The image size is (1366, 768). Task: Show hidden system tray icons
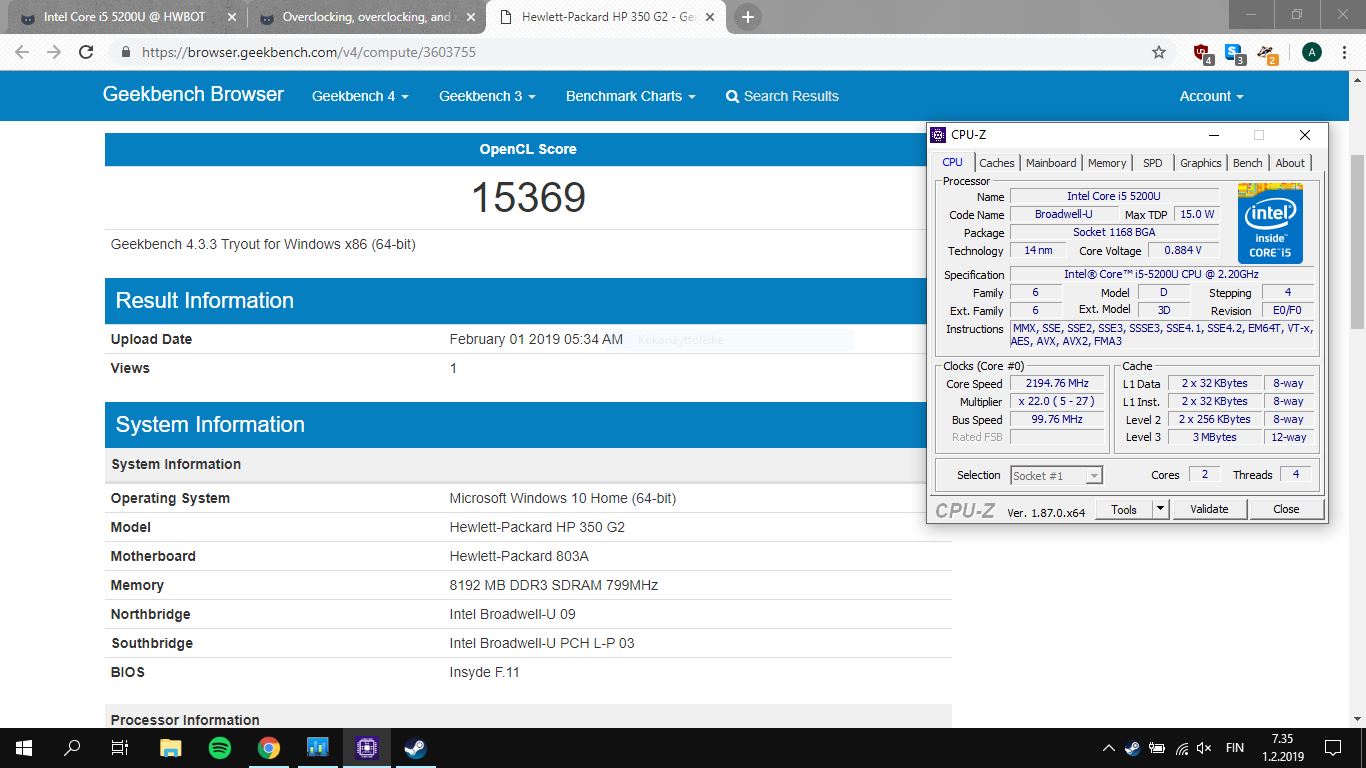click(x=1108, y=748)
